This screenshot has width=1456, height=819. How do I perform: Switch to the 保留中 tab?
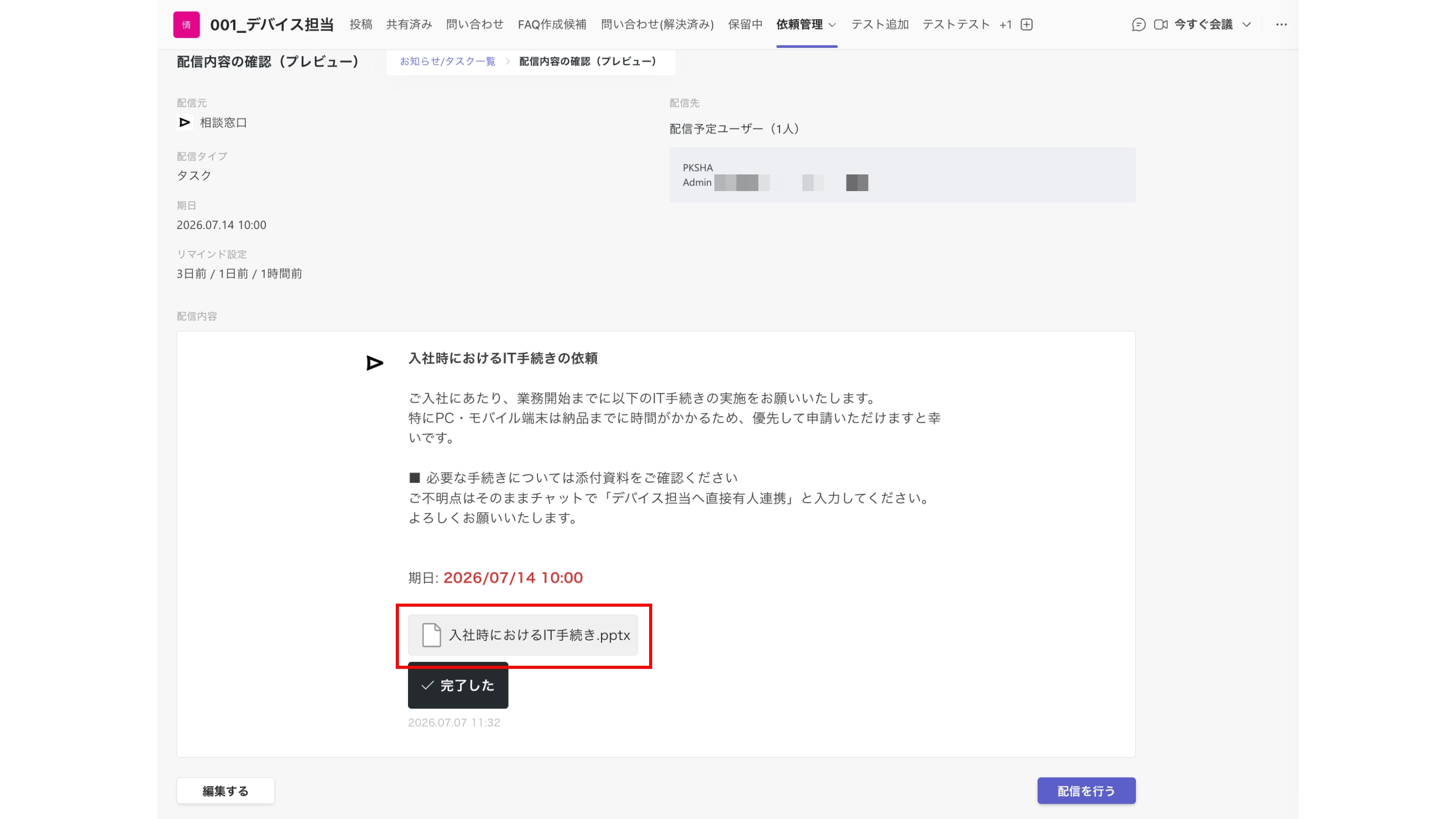click(x=745, y=25)
